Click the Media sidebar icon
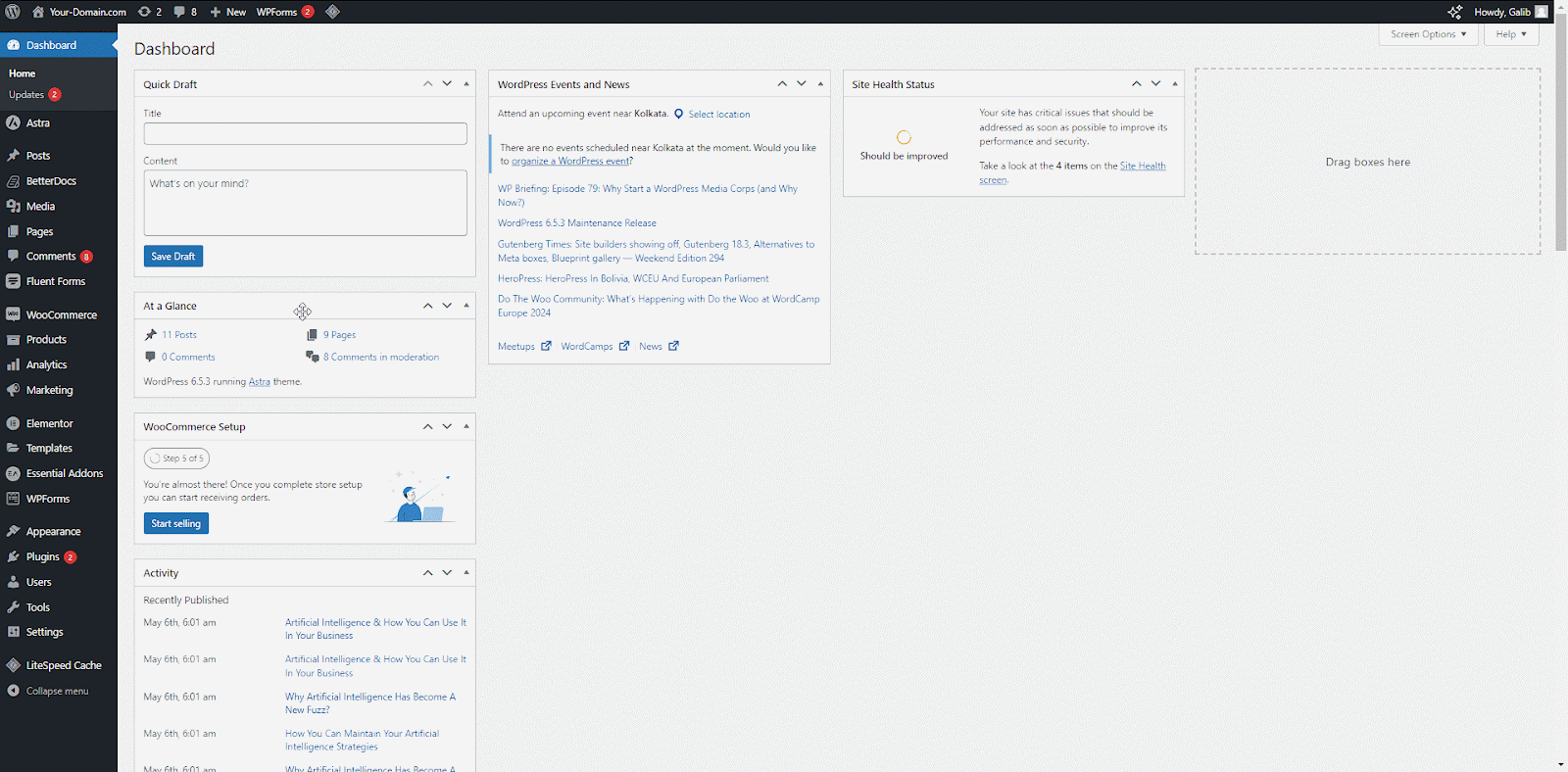The width and height of the screenshot is (1568, 772). pos(13,207)
